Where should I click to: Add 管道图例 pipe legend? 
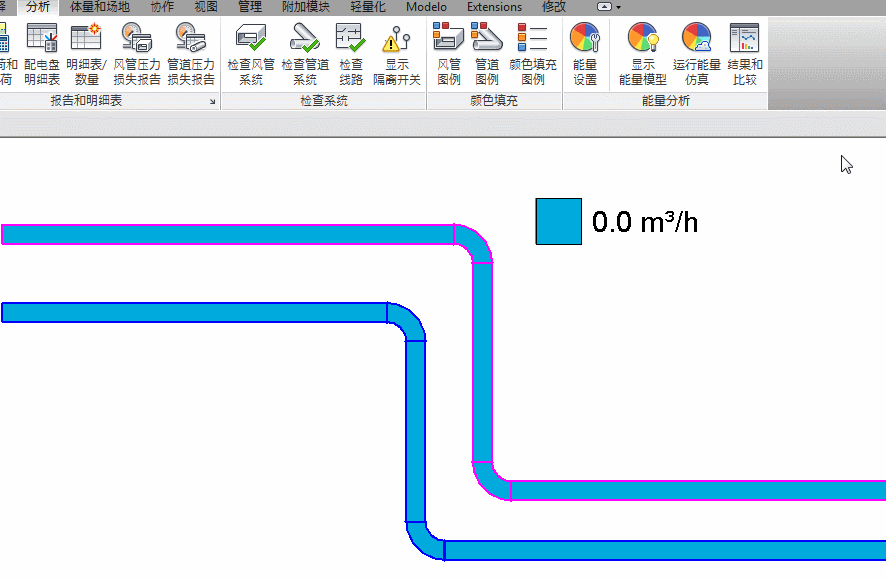pos(487,54)
